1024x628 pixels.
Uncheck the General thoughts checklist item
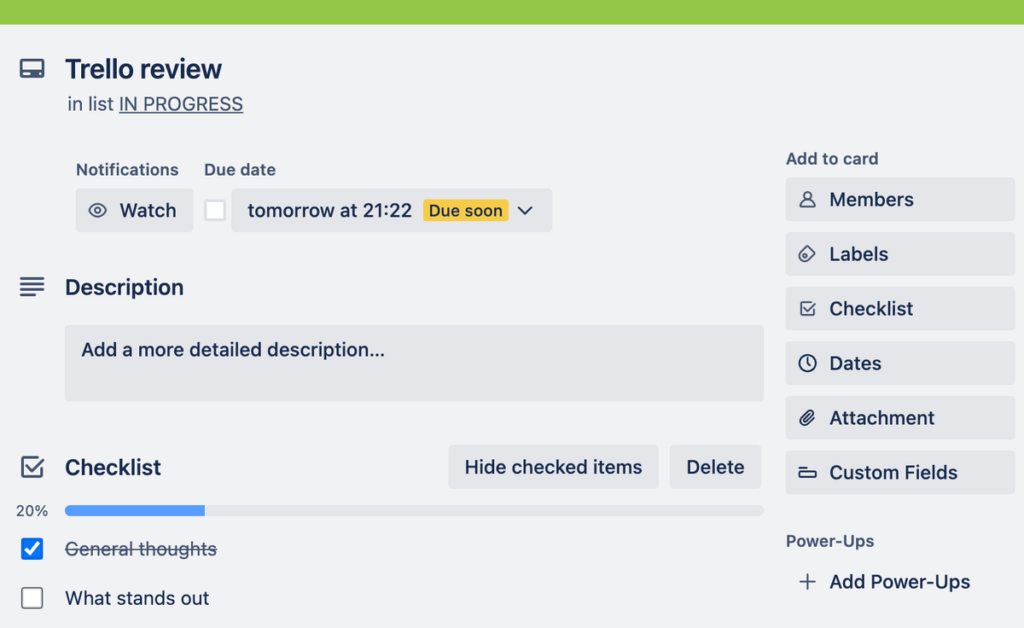pos(31,548)
